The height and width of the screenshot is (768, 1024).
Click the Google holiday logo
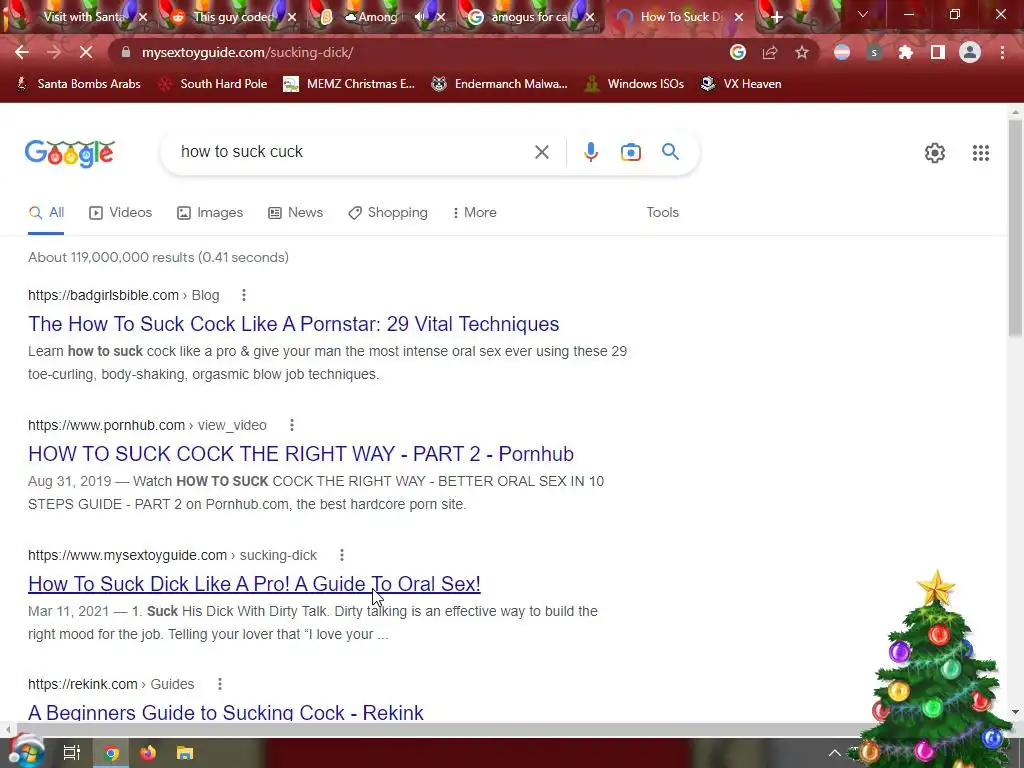point(70,153)
